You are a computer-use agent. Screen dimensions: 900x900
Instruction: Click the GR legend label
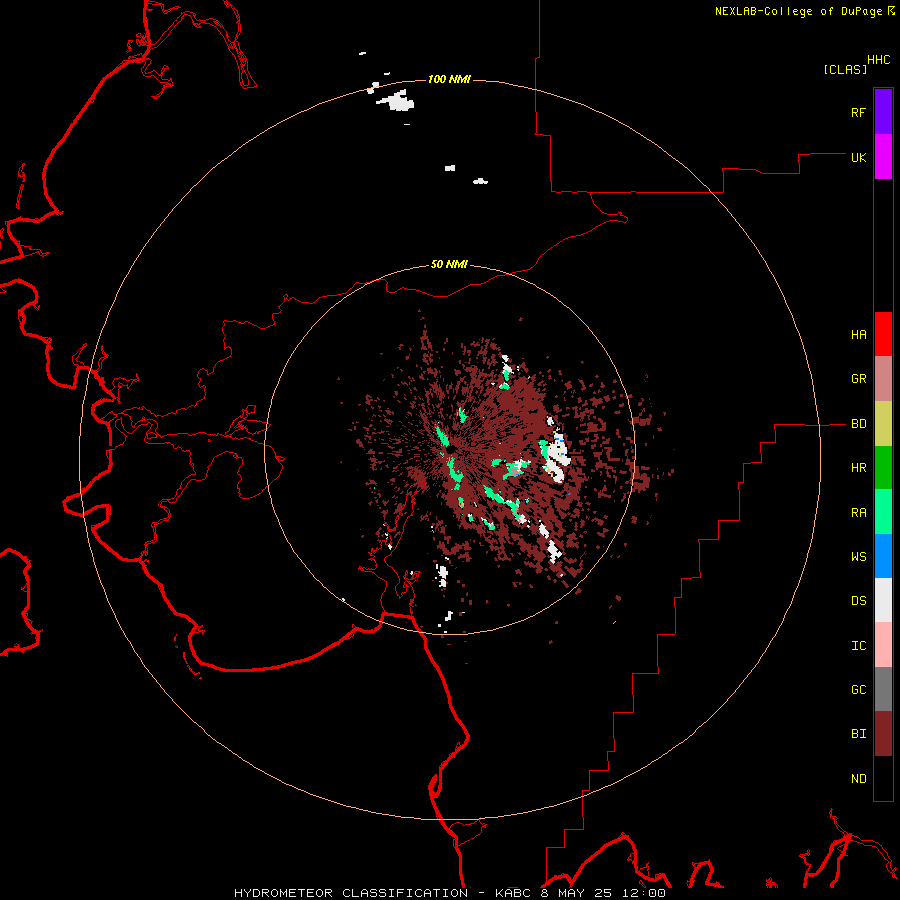point(858,379)
